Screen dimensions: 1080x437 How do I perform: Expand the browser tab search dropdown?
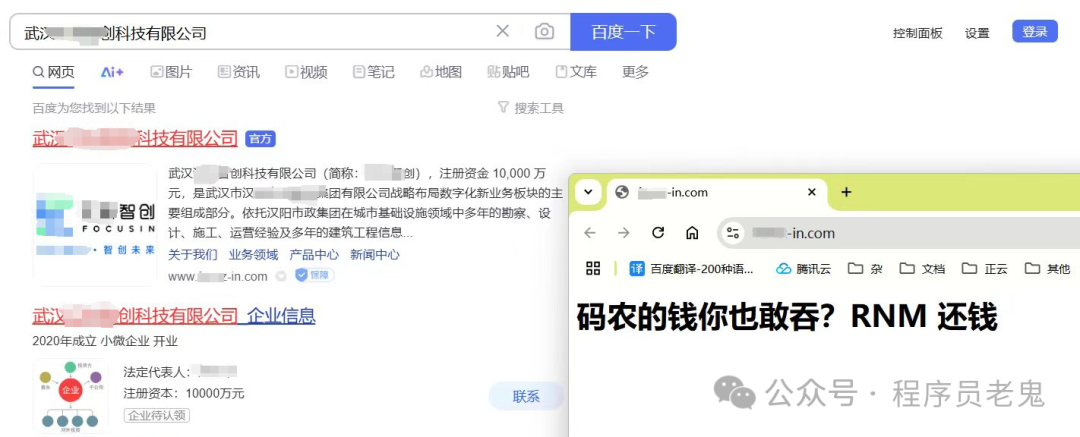(x=588, y=192)
